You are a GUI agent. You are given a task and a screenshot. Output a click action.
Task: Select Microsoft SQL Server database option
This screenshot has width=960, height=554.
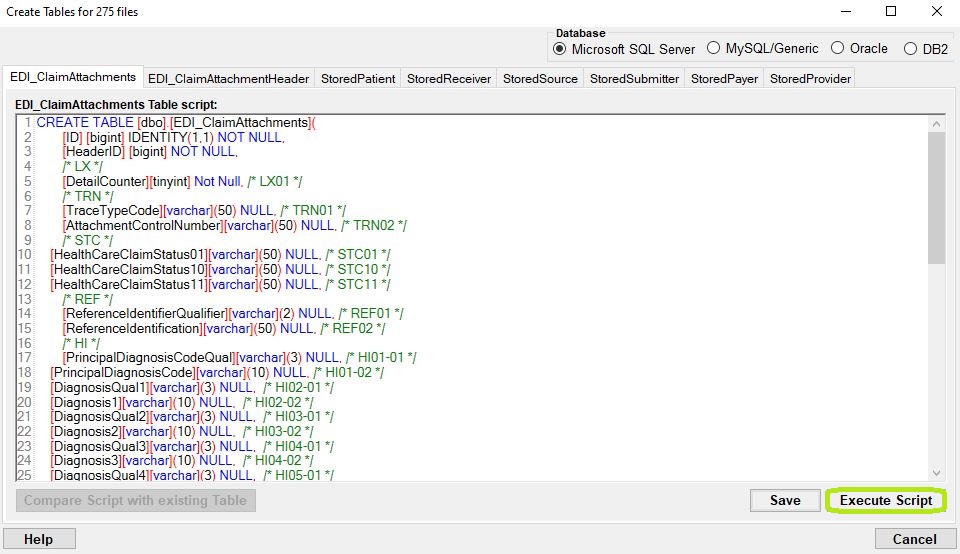tap(623, 49)
